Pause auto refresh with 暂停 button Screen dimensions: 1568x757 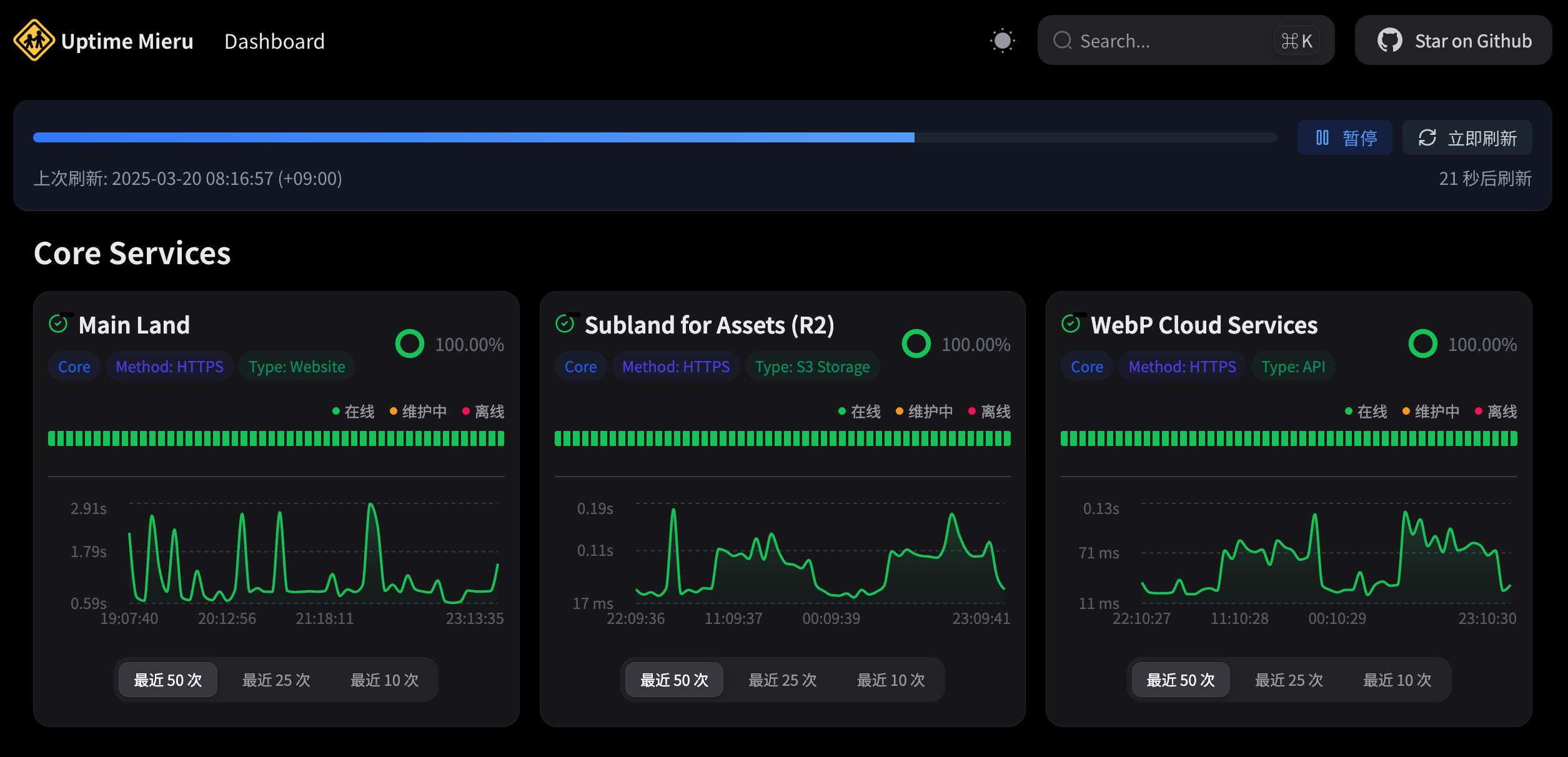(1344, 137)
